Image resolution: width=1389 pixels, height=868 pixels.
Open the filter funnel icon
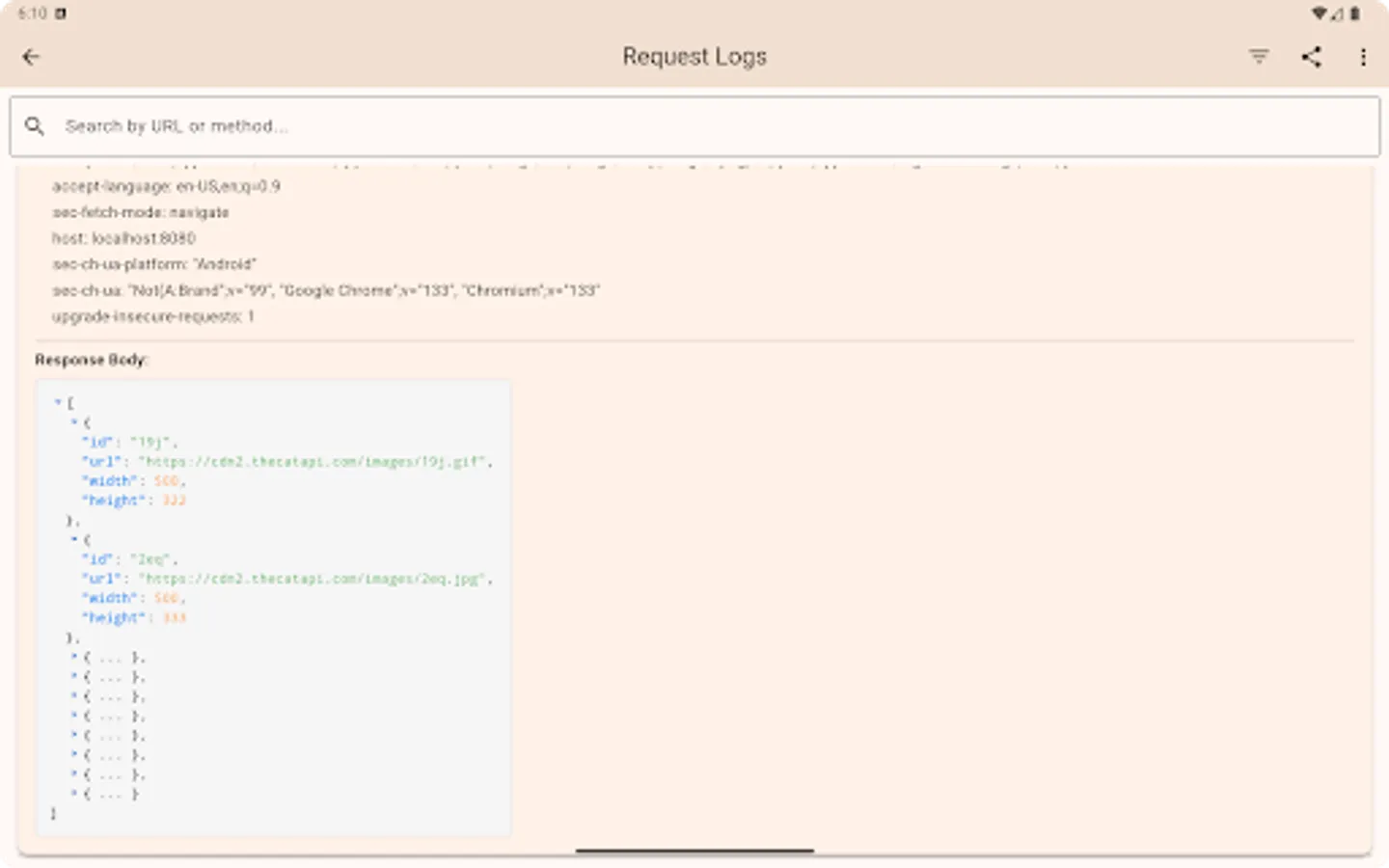point(1258,57)
